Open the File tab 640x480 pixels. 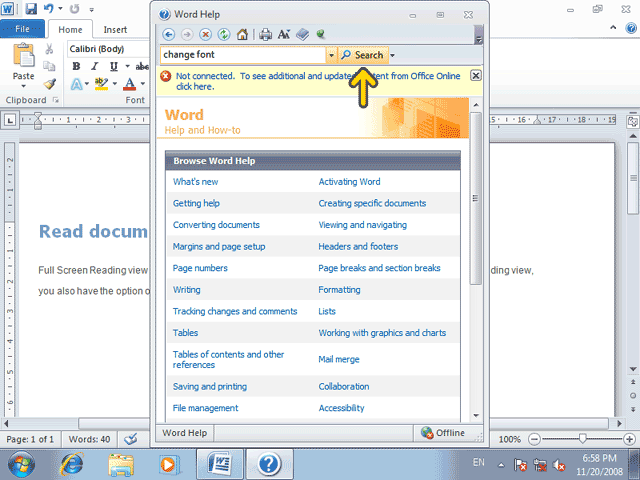[22, 29]
